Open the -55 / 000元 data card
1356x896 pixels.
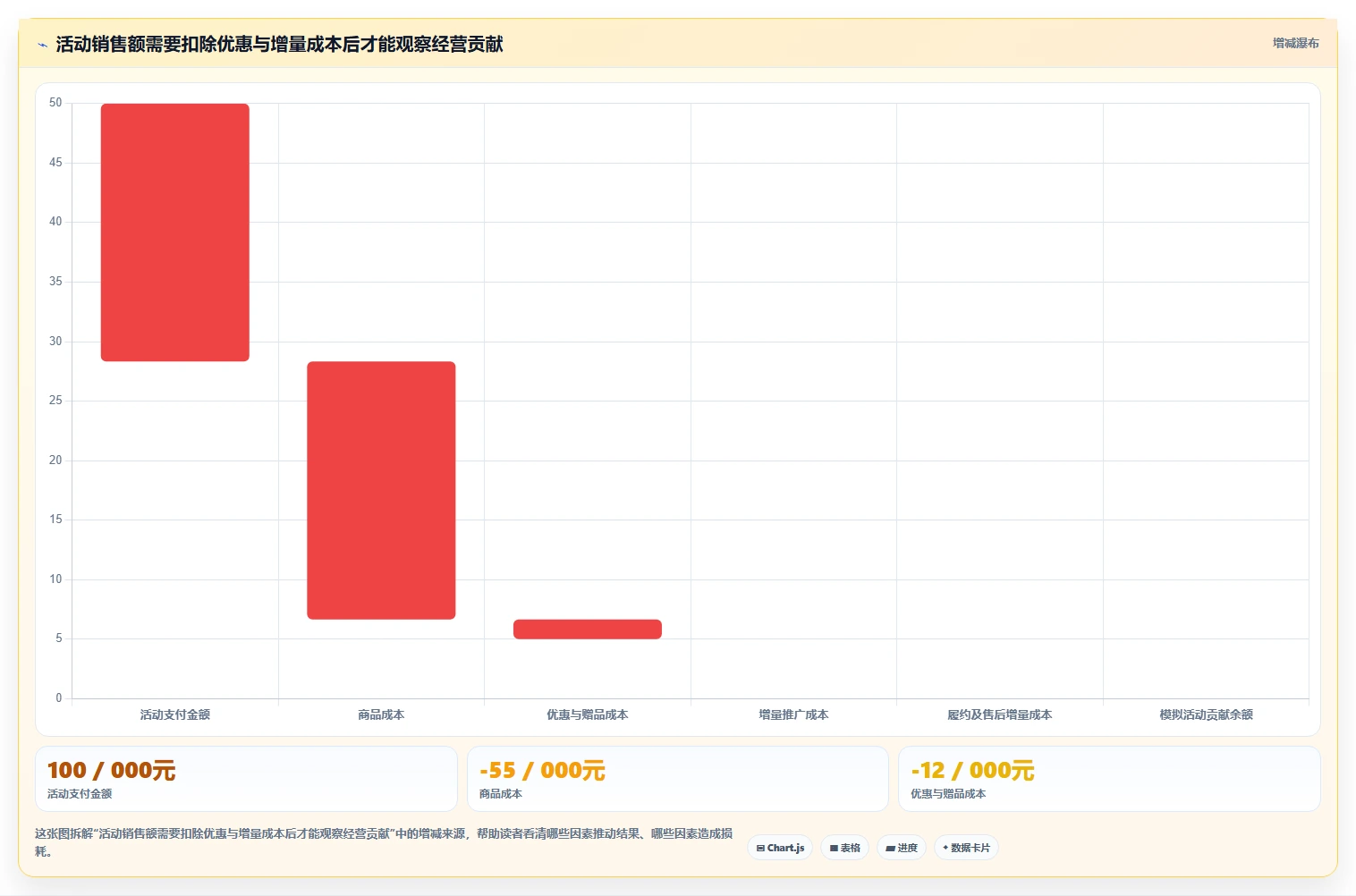pyautogui.click(x=678, y=779)
